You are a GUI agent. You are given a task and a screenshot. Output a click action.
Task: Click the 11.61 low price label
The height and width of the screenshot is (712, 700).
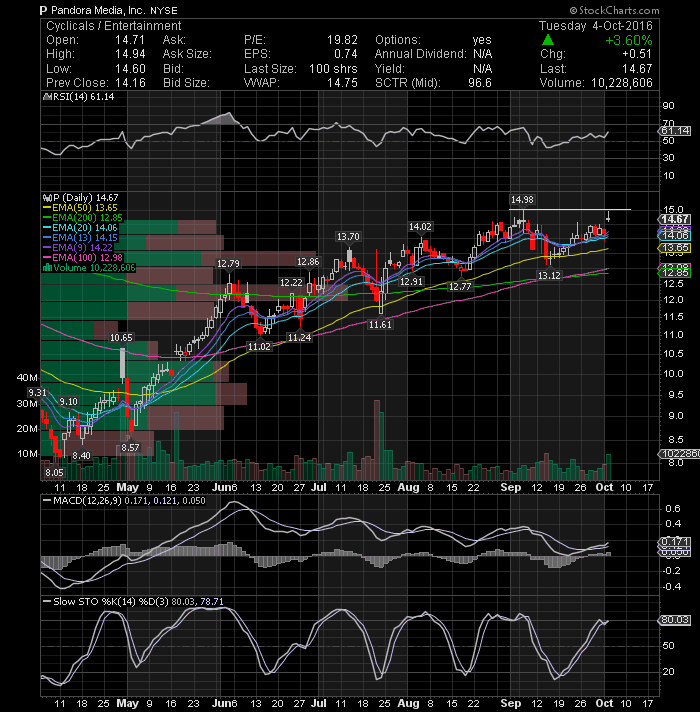click(x=380, y=325)
